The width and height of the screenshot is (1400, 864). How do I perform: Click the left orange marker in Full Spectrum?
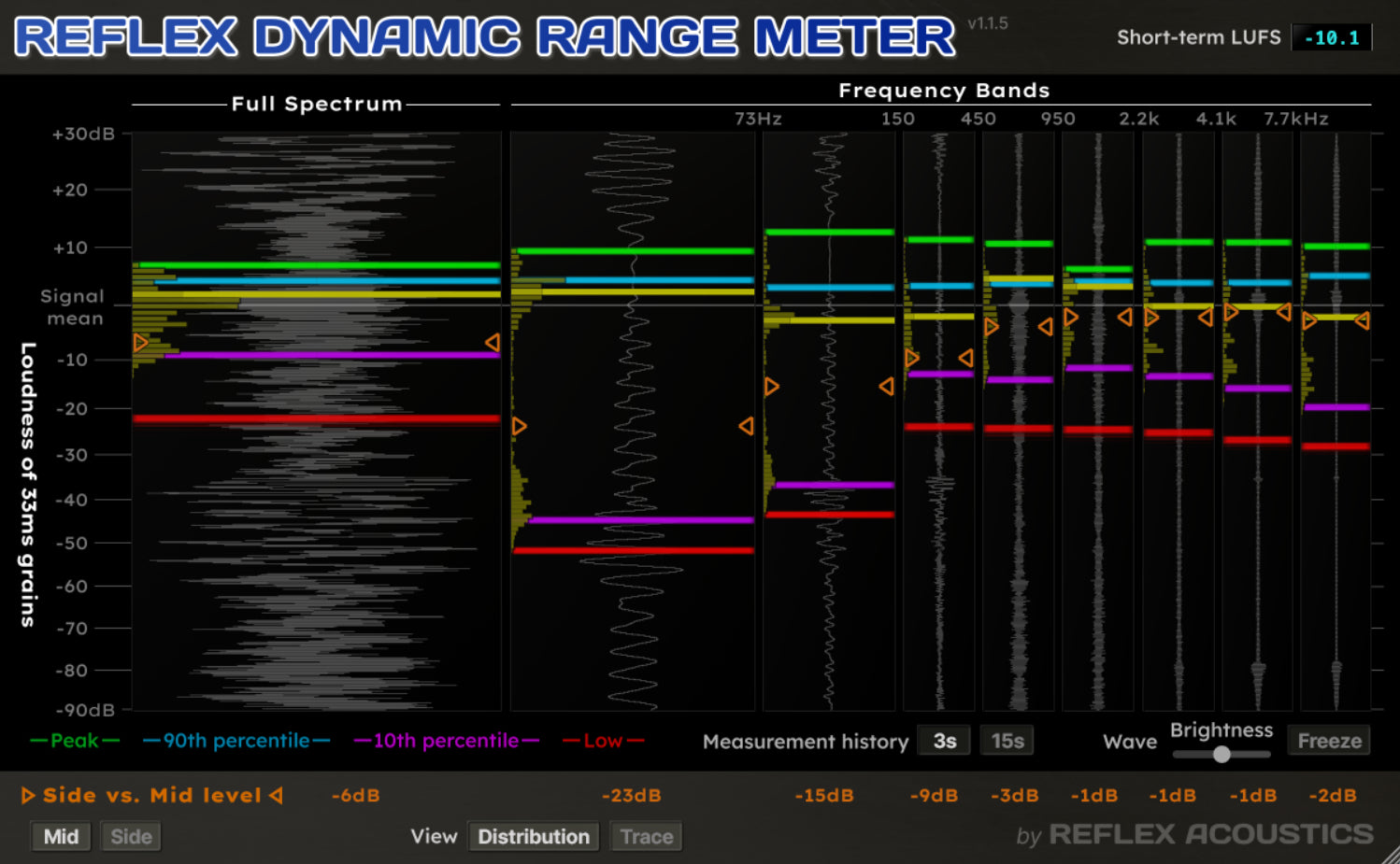[x=141, y=343]
